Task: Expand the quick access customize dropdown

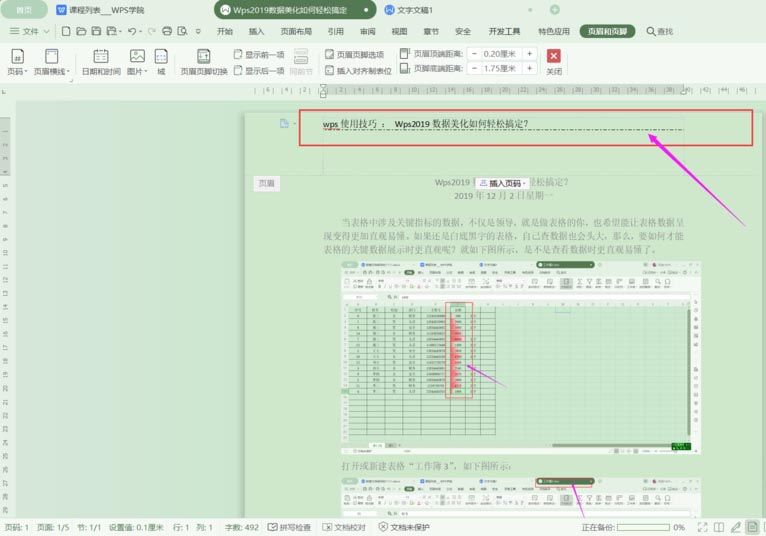Action: point(198,31)
